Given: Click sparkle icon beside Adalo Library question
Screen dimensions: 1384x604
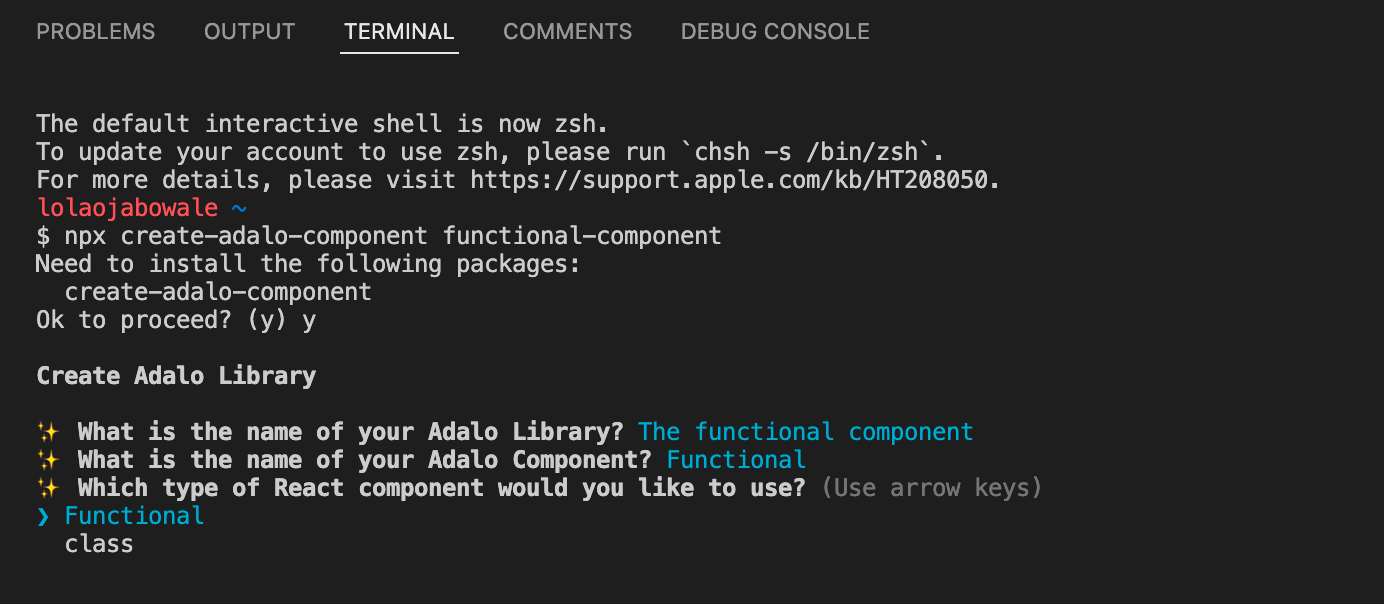Looking at the screenshot, I should click(x=47, y=432).
